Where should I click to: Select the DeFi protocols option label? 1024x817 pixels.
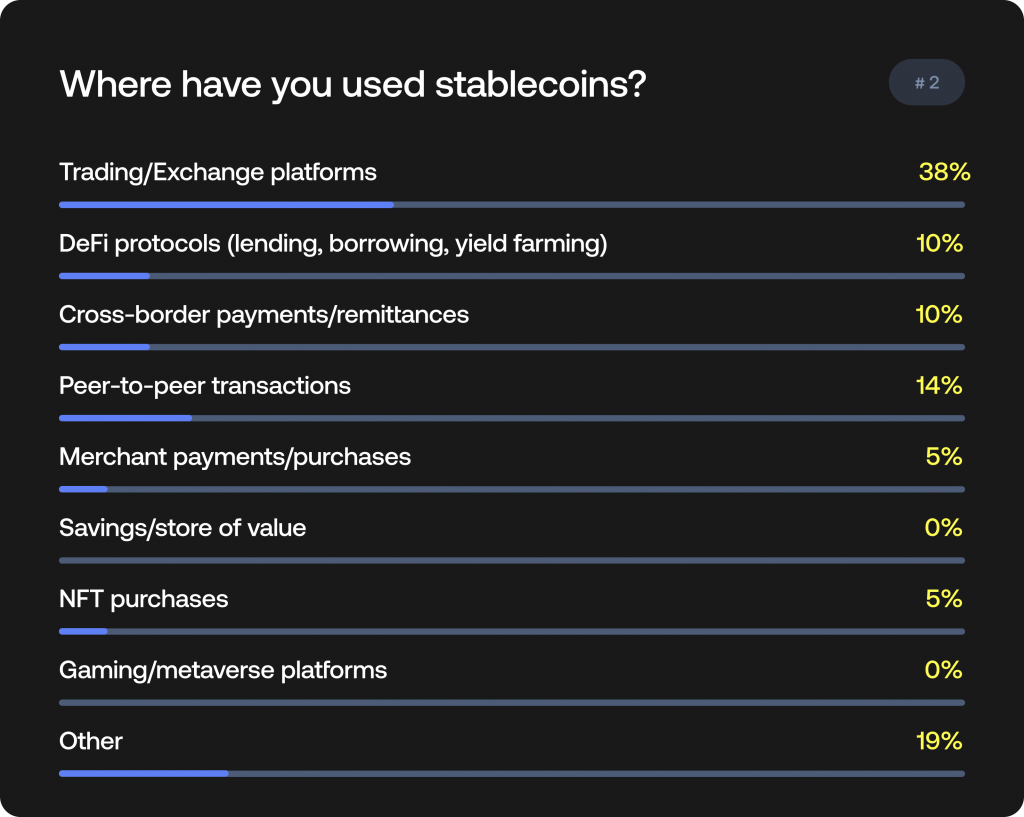point(333,243)
